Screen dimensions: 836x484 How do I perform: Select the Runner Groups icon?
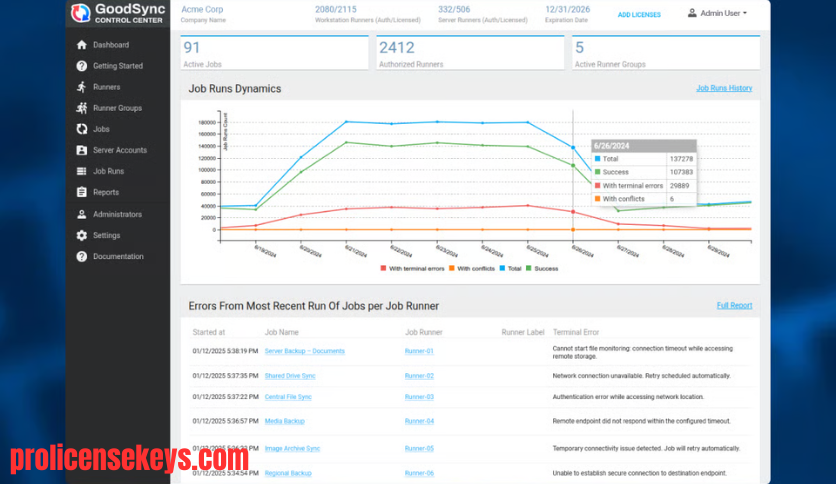point(82,108)
